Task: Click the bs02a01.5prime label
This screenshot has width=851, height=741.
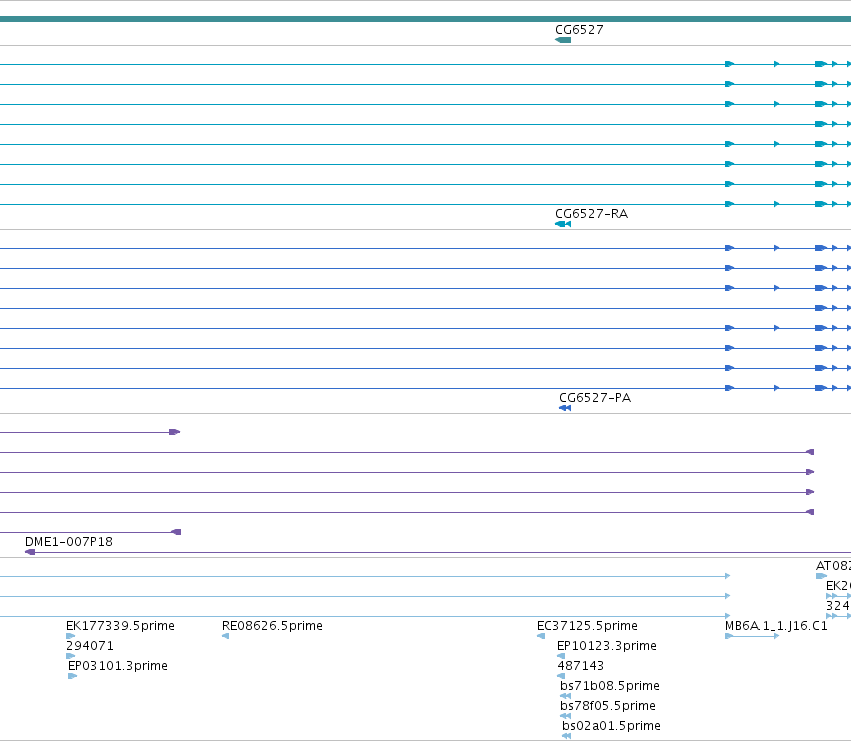Action: click(611, 726)
